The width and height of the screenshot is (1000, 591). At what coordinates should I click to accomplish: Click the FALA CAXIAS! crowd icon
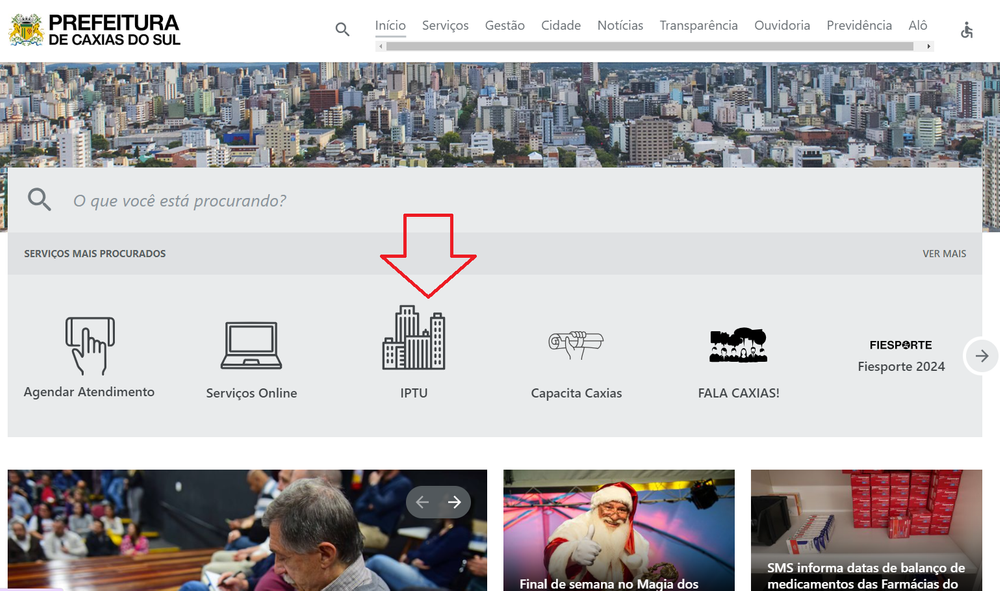pyautogui.click(x=739, y=345)
